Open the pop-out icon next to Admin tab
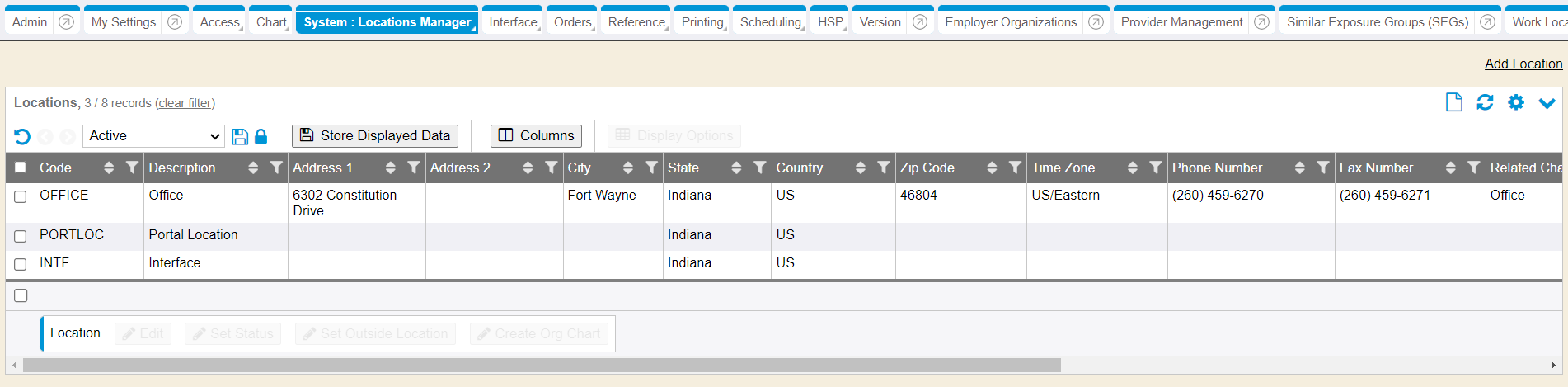 [67, 22]
